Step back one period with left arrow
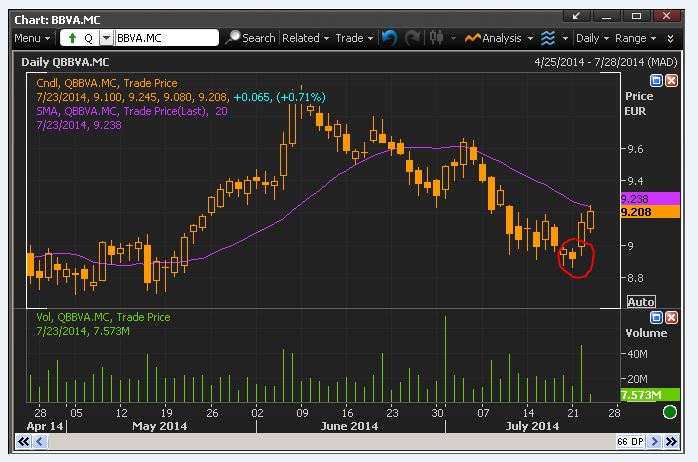 tap(40, 442)
